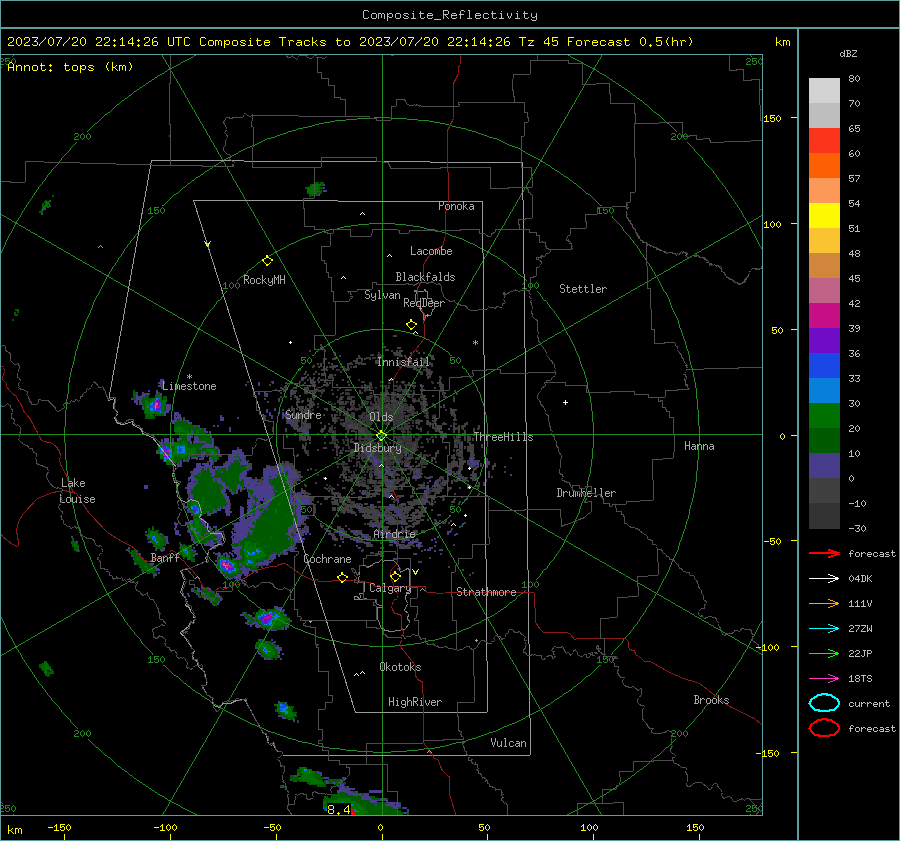Click the Sundre label
900x841 pixels.
coord(304,415)
